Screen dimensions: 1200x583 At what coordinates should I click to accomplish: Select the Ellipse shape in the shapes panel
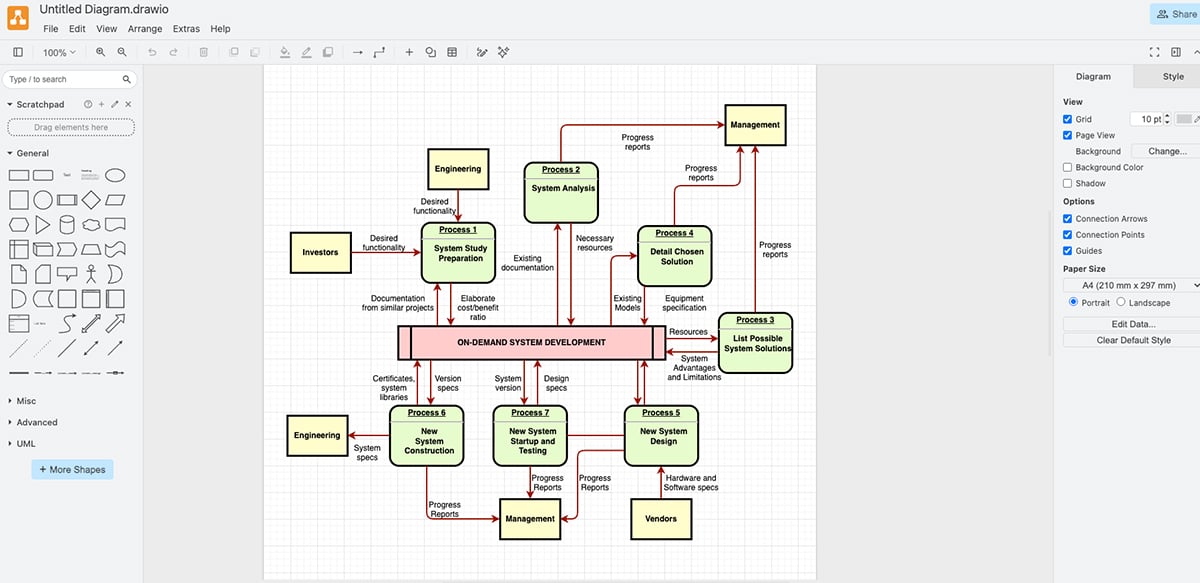pos(116,175)
